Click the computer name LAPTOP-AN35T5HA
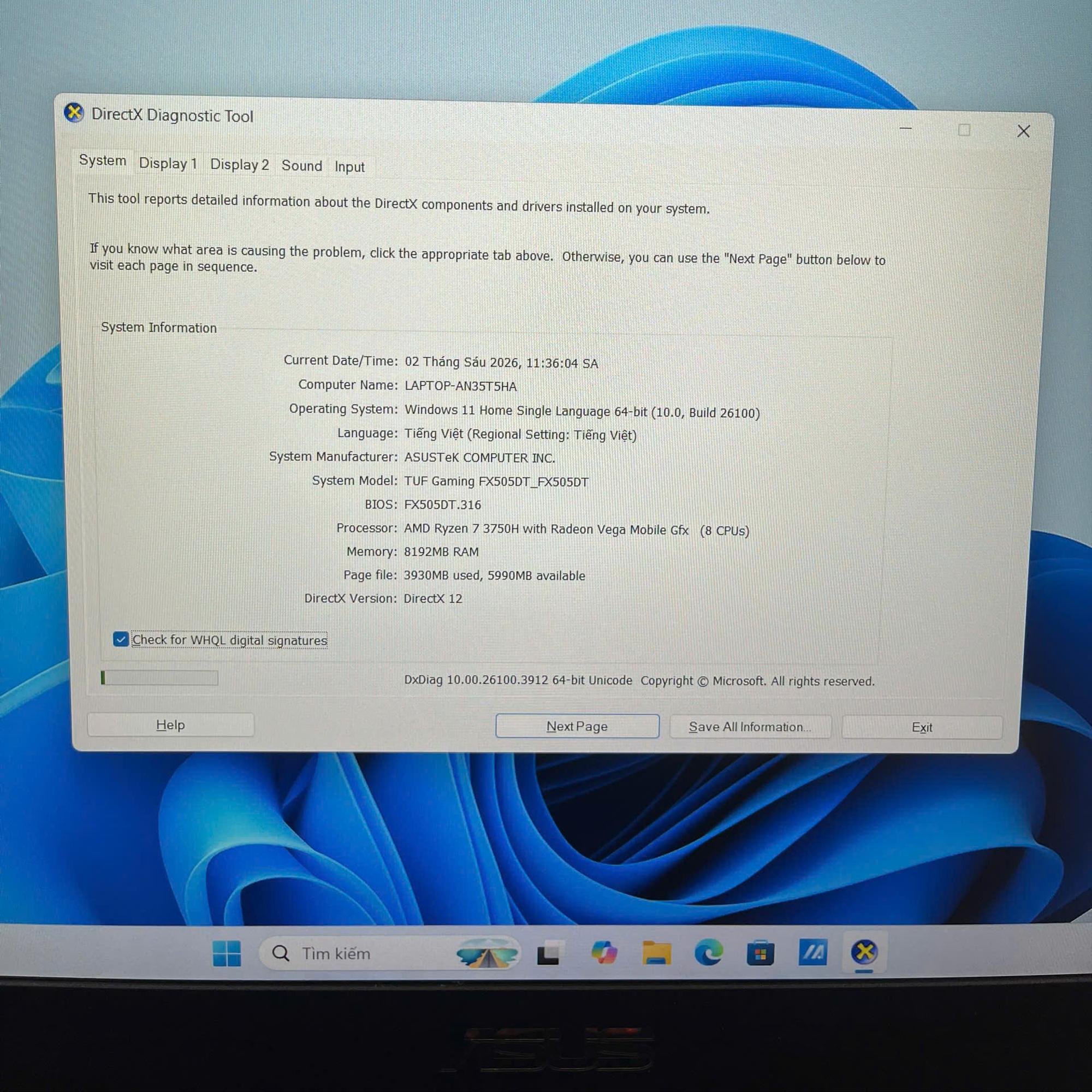 pyautogui.click(x=460, y=386)
